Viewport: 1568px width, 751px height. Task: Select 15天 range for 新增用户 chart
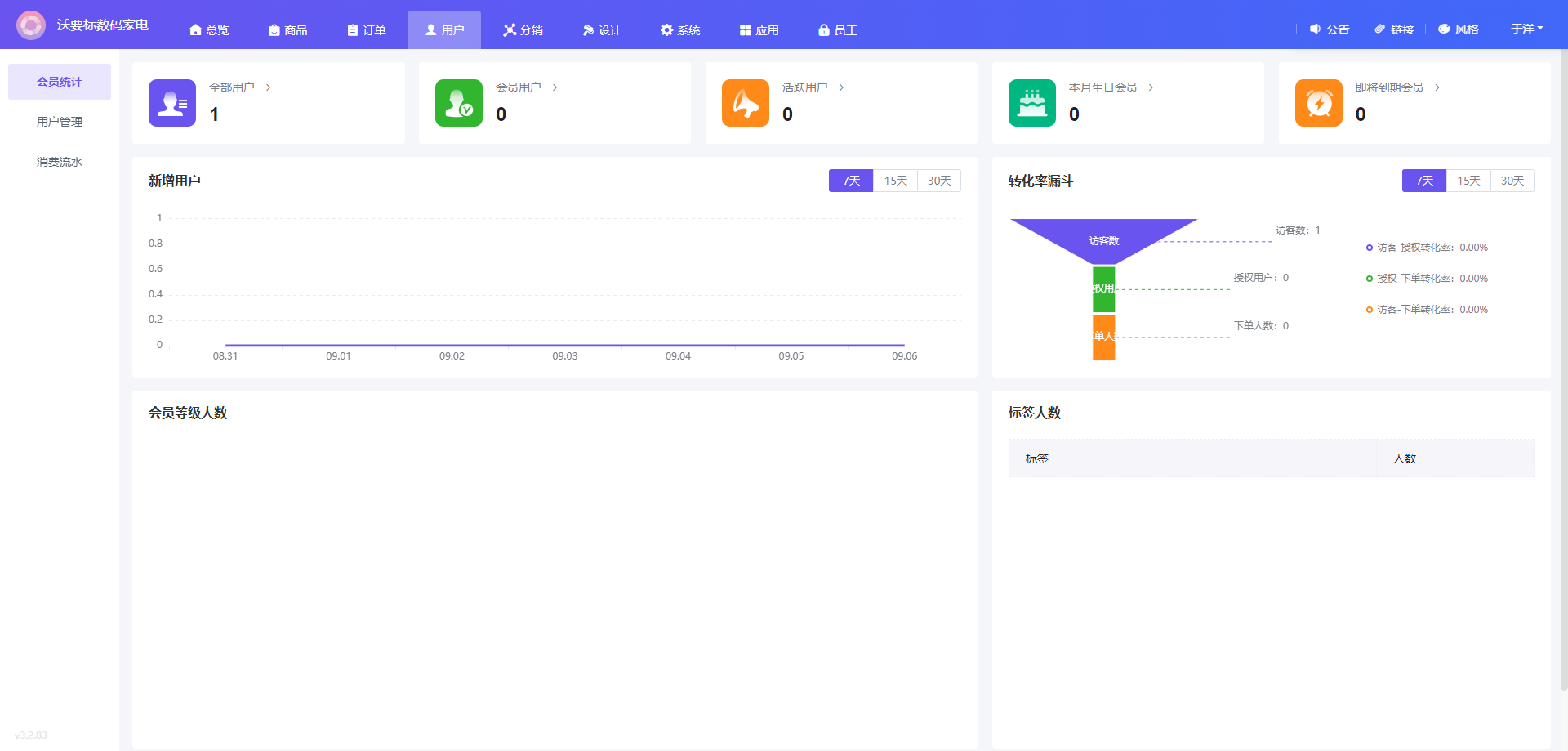coord(896,181)
